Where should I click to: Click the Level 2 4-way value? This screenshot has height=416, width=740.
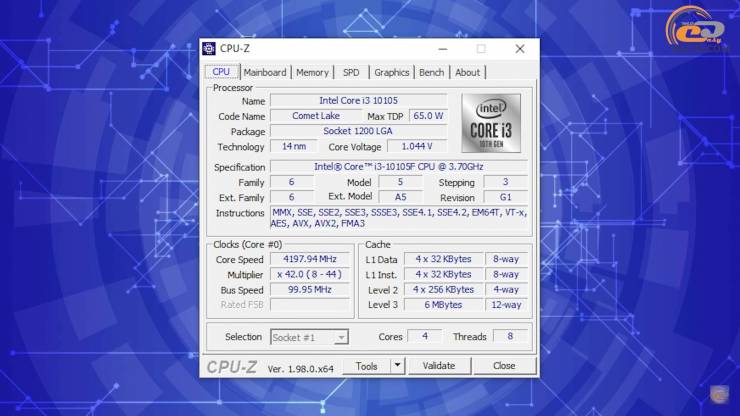pos(506,289)
